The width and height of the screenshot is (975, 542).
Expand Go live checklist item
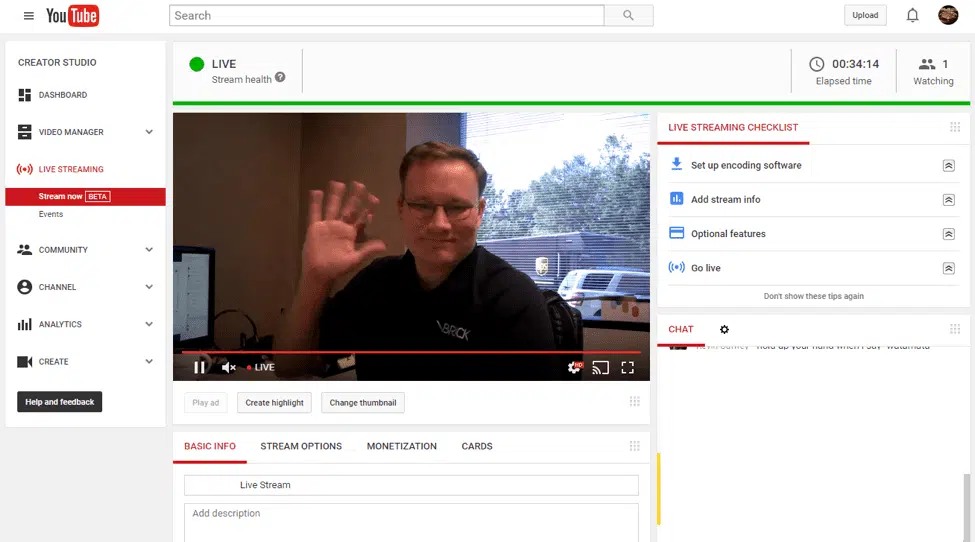(949, 269)
